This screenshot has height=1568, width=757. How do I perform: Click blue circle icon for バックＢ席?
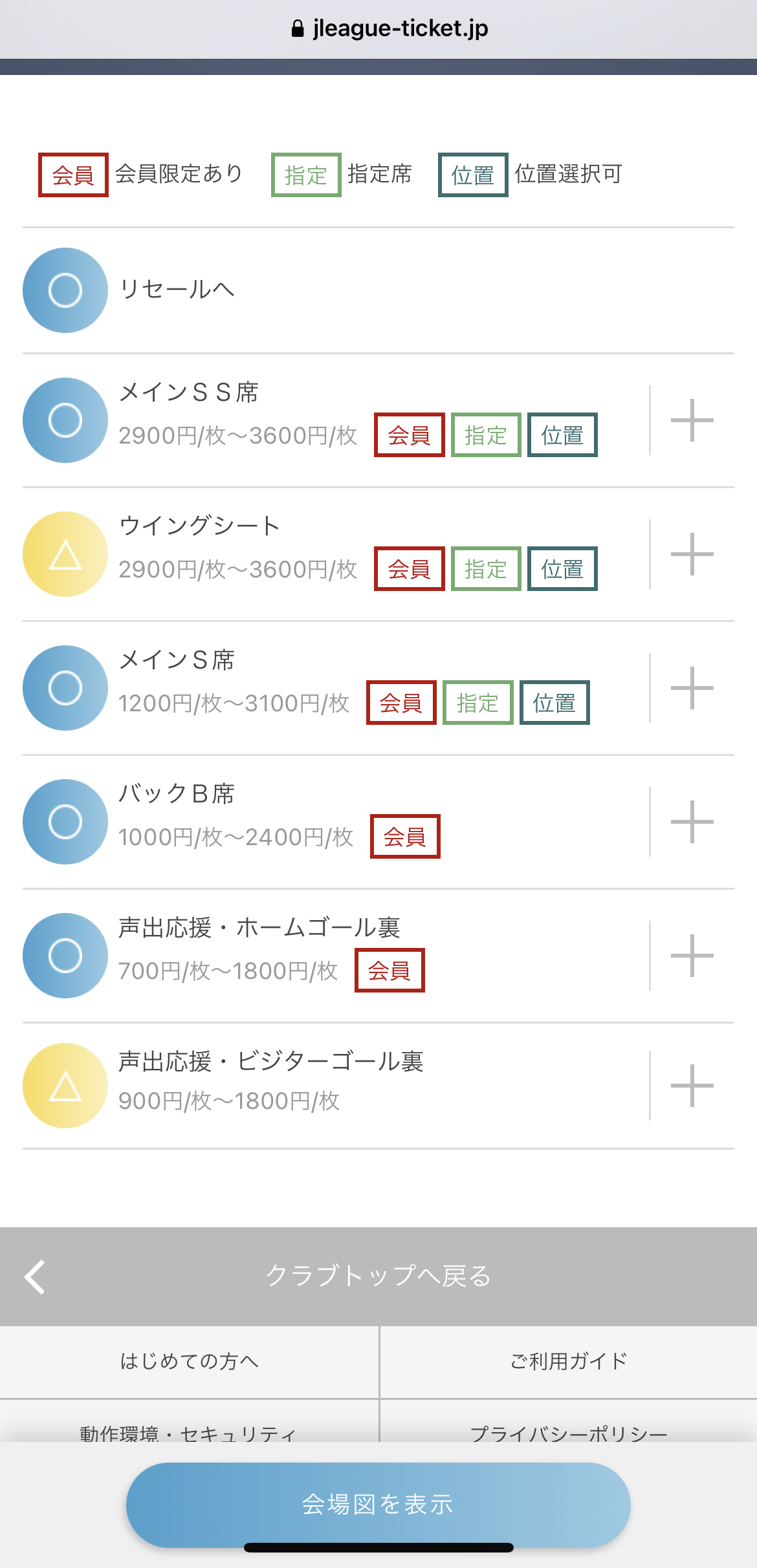(x=65, y=822)
